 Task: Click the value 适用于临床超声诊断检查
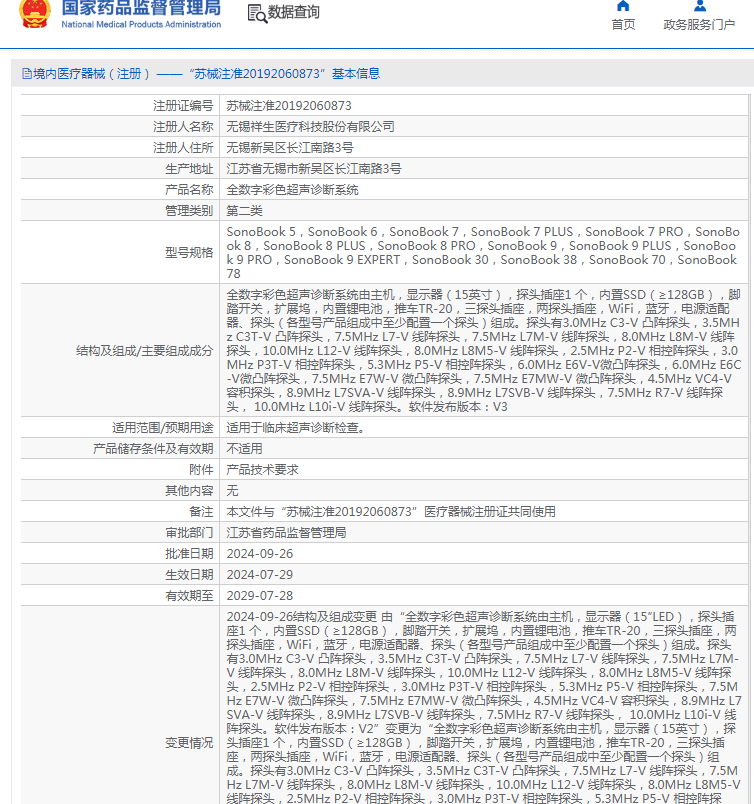point(295,428)
